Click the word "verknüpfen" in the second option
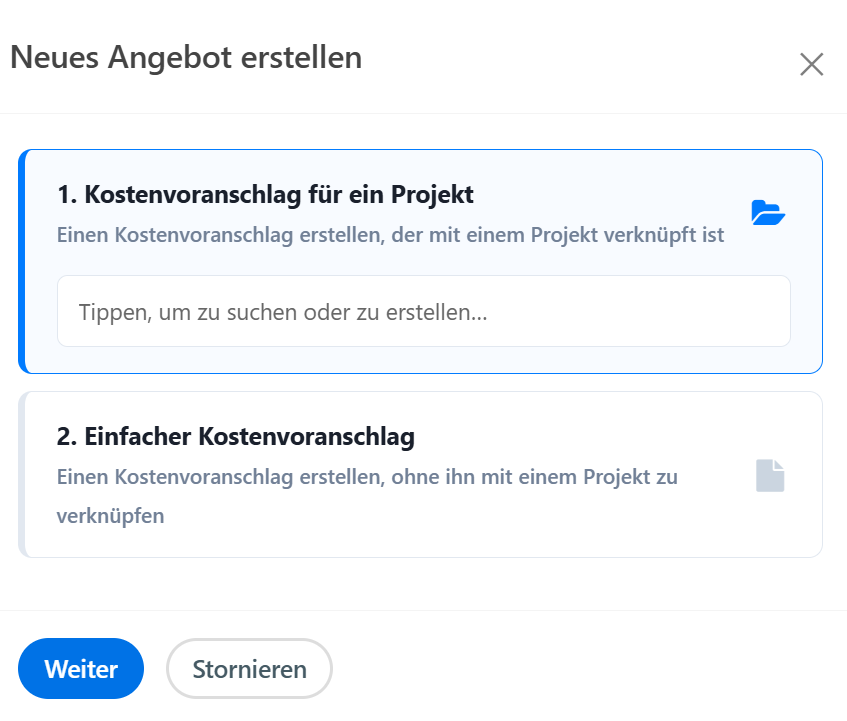Viewport: 847px width, 721px height. [x=110, y=517]
